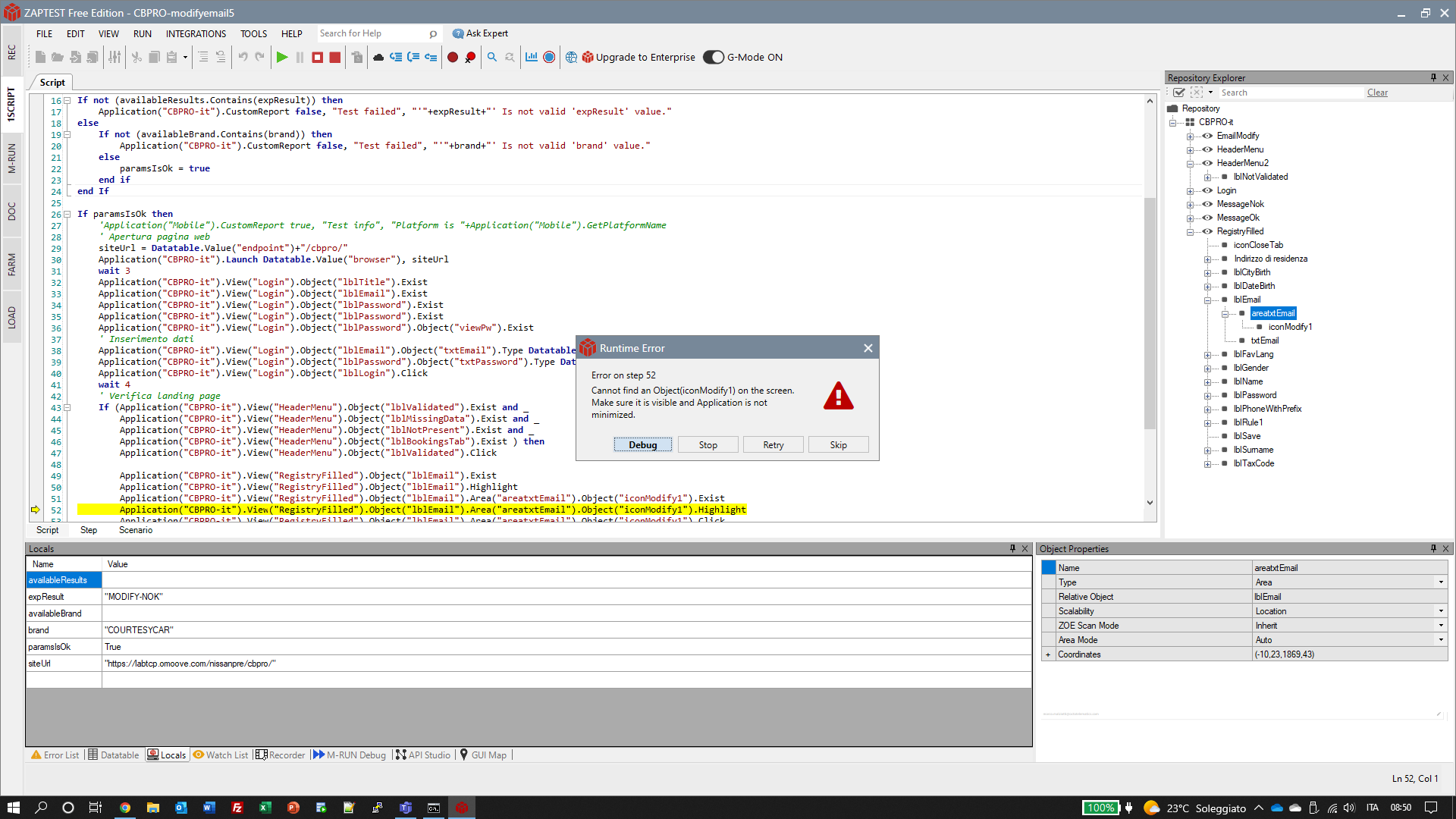The width and height of the screenshot is (1456, 819).
Task: Collapse the CBPRO-it repository node
Action: tap(1173, 123)
